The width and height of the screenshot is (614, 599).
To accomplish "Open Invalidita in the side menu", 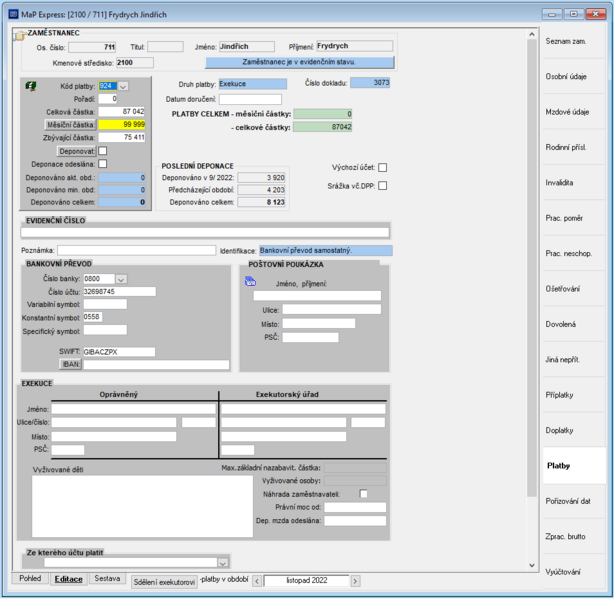I will tap(574, 182).
